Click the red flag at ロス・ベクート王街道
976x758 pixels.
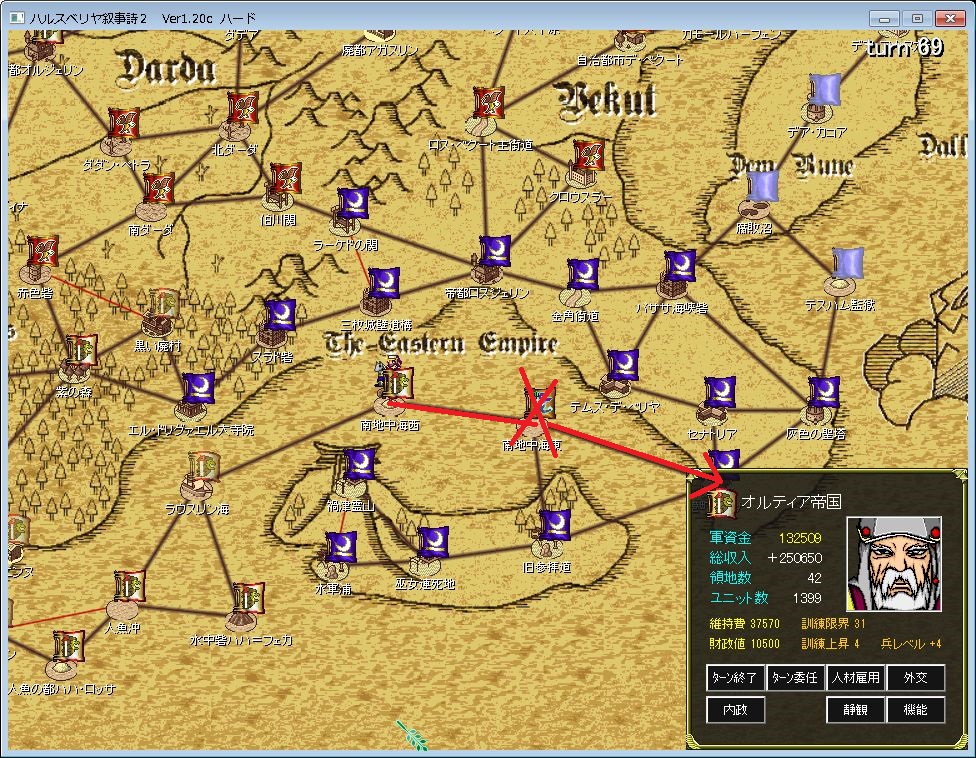(489, 103)
